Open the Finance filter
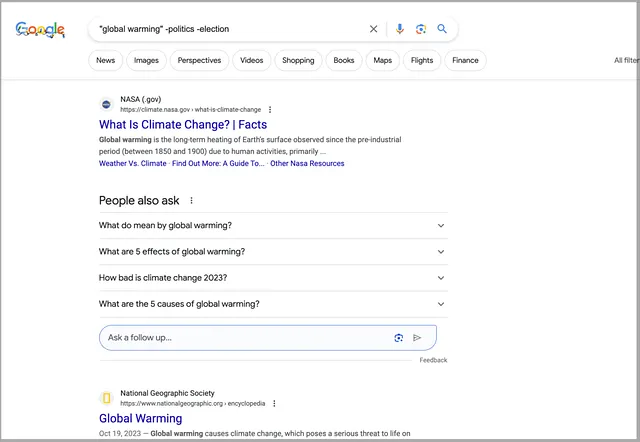640x442 pixels. 465,60
